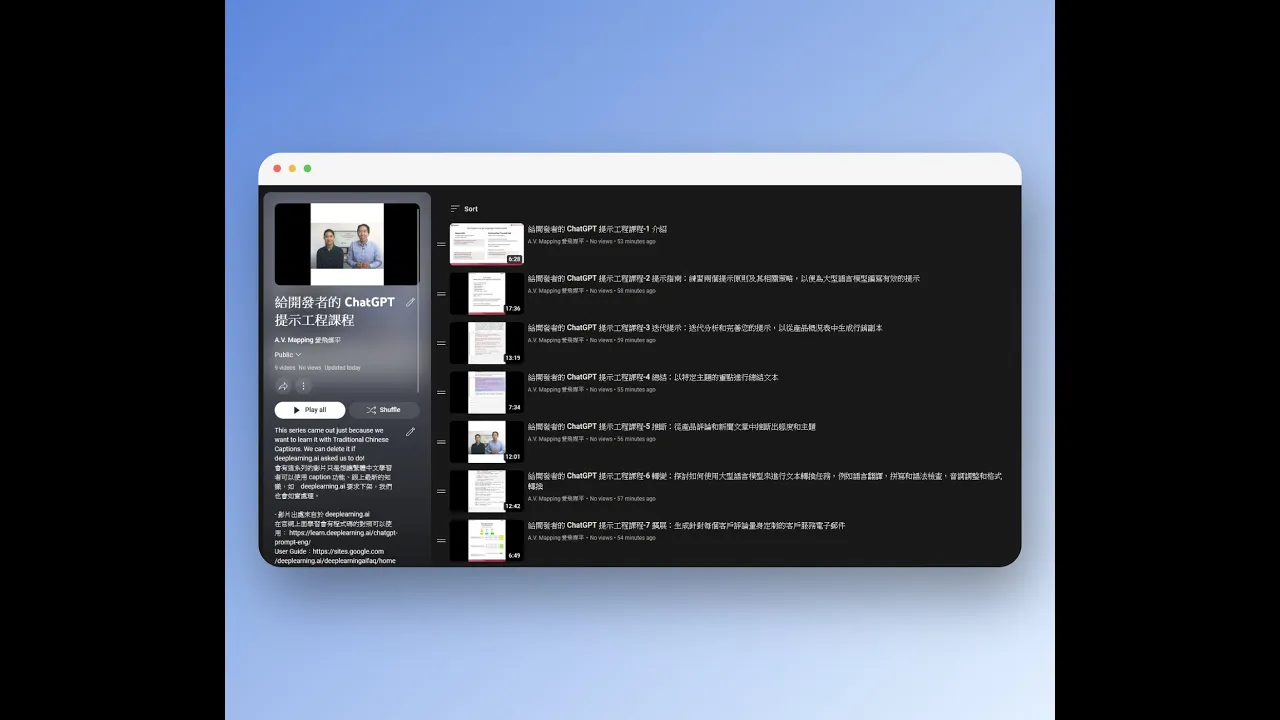Screen dimensions: 1280x720
Task: Click the sidebar panel vertical scrollbar
Action: pos(419,300)
